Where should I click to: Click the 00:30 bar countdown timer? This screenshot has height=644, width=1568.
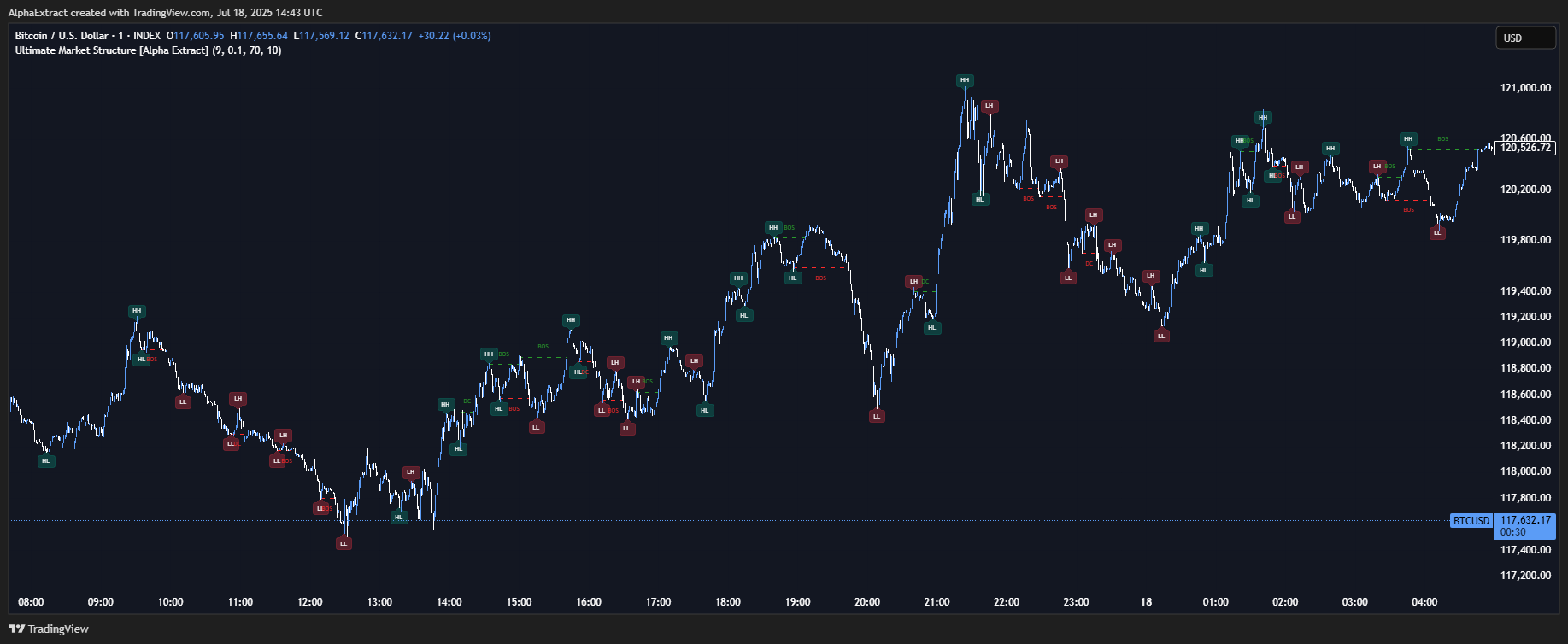pos(1513,532)
